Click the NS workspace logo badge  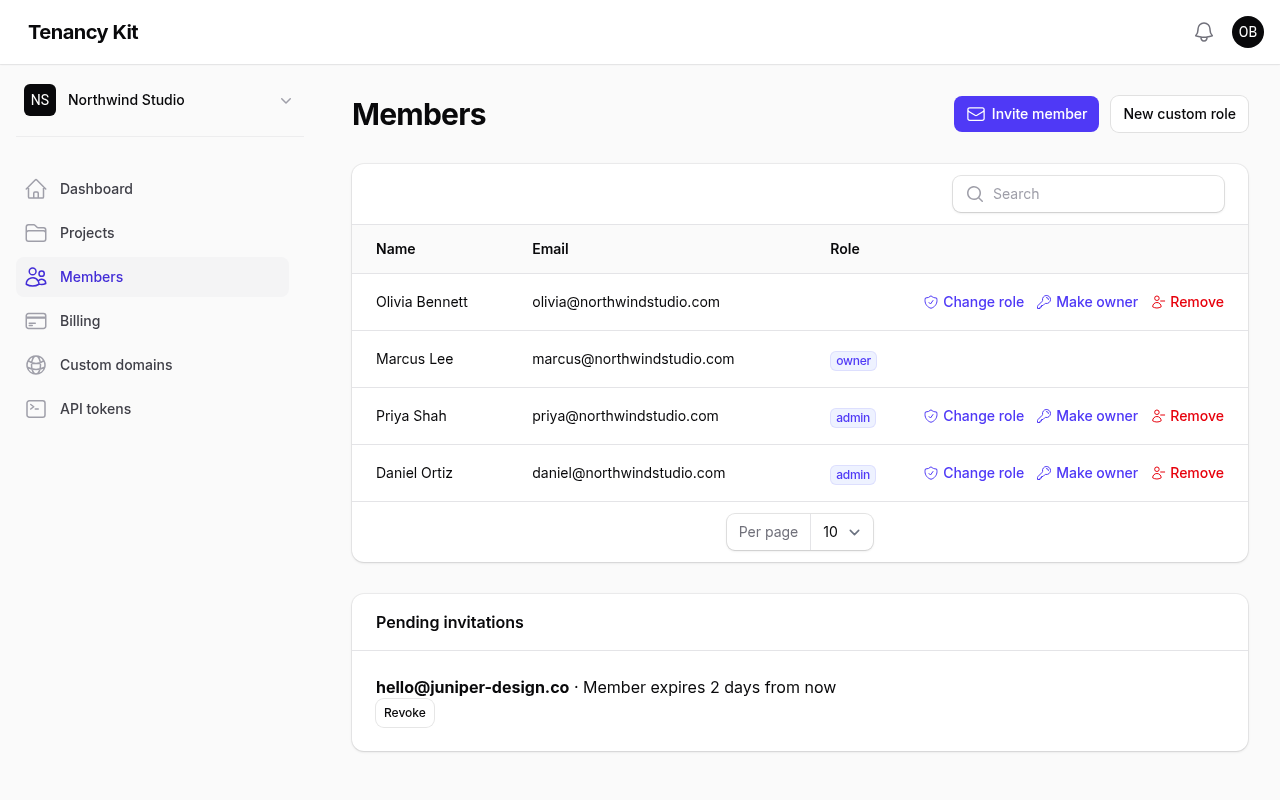[x=40, y=100]
